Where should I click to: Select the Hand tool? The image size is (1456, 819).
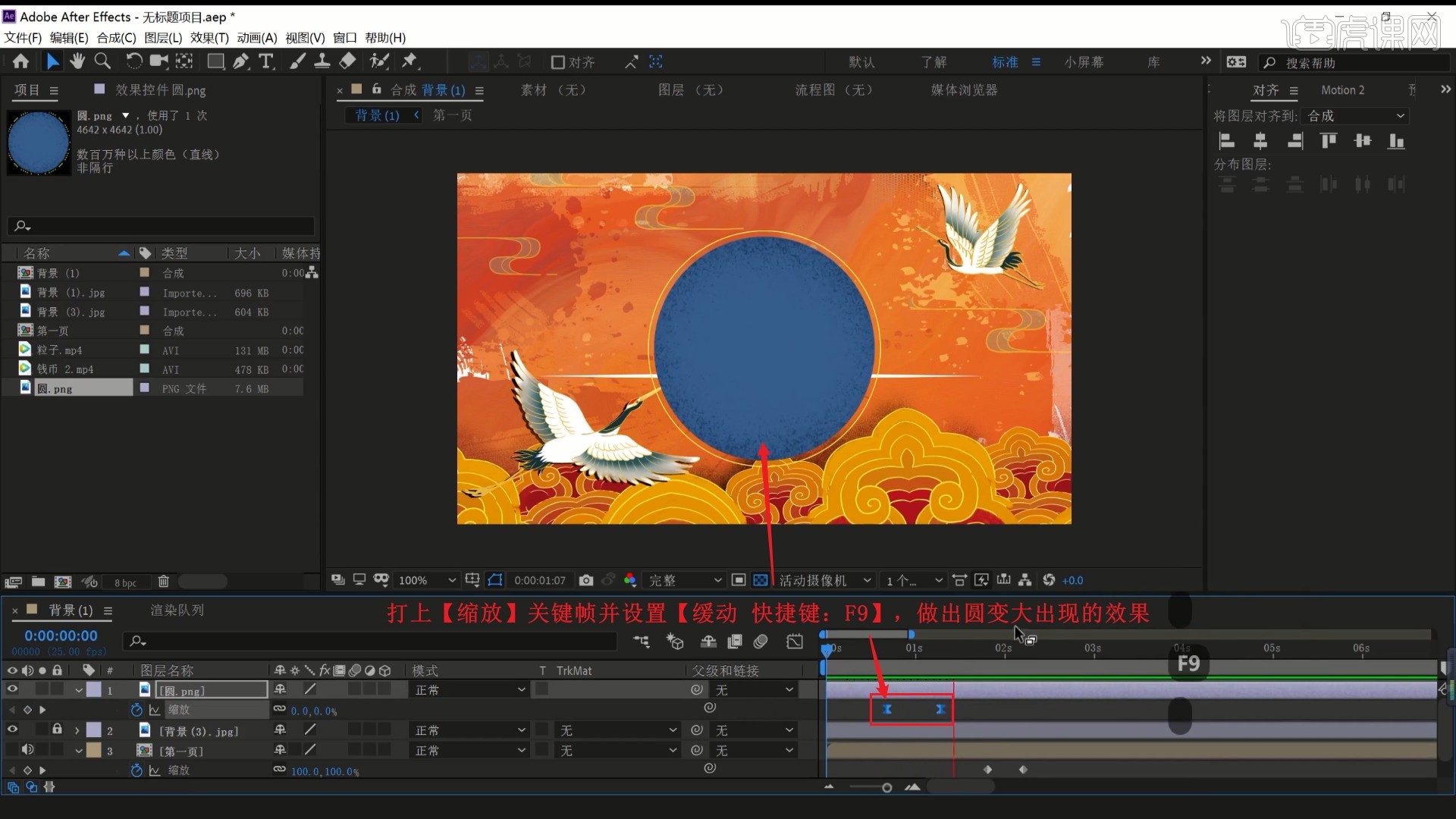tap(77, 61)
